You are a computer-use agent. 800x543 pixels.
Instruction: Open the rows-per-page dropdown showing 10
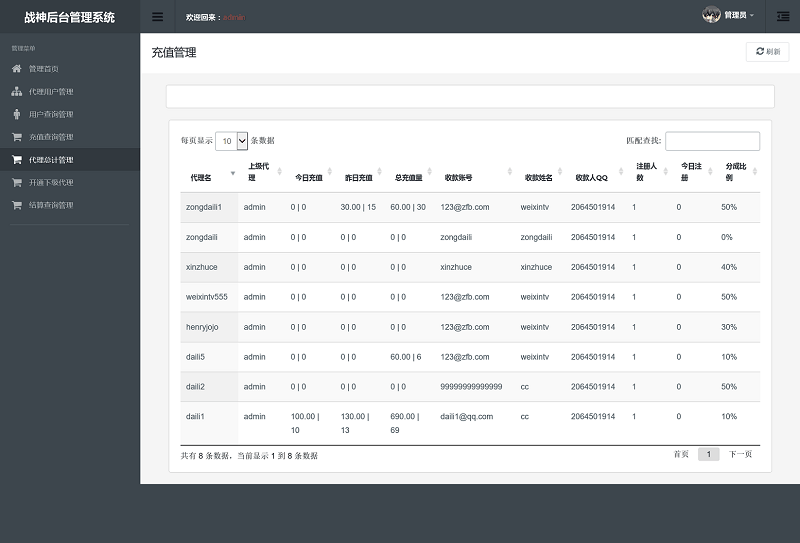(232, 141)
